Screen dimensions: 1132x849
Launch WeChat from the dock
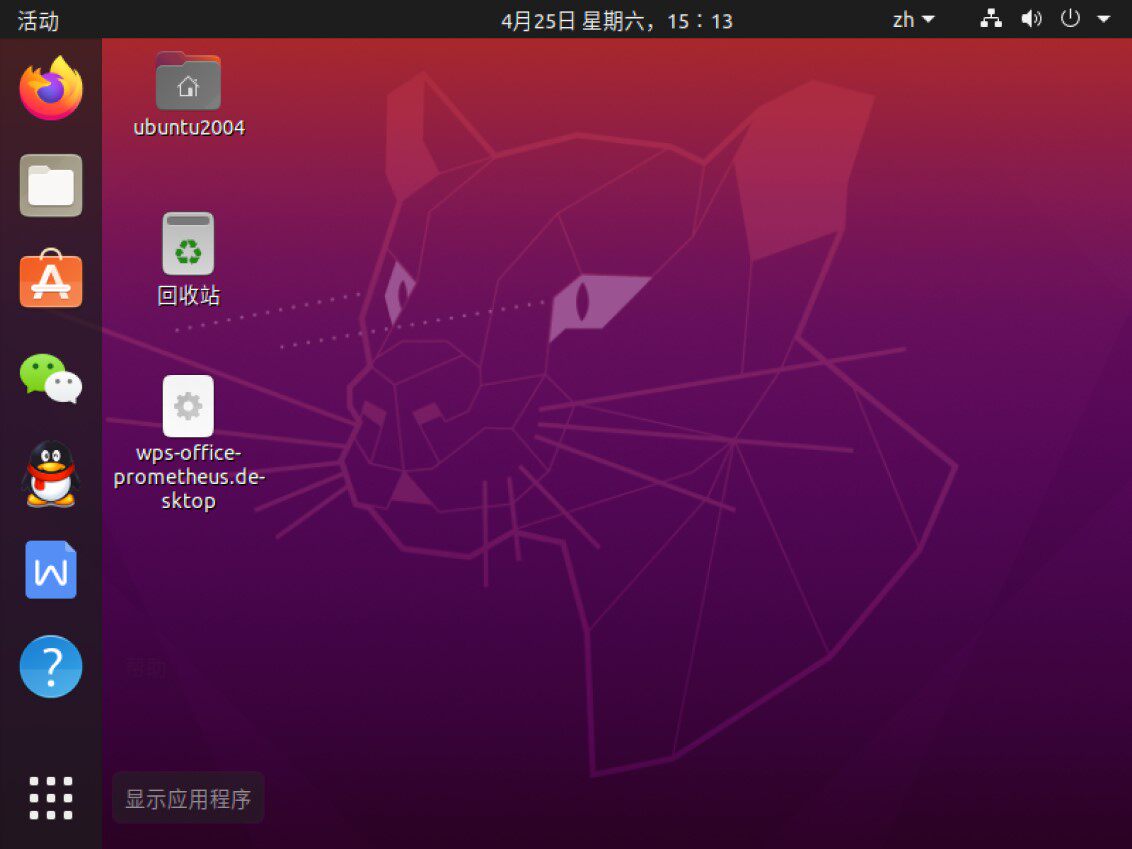pyautogui.click(x=51, y=378)
